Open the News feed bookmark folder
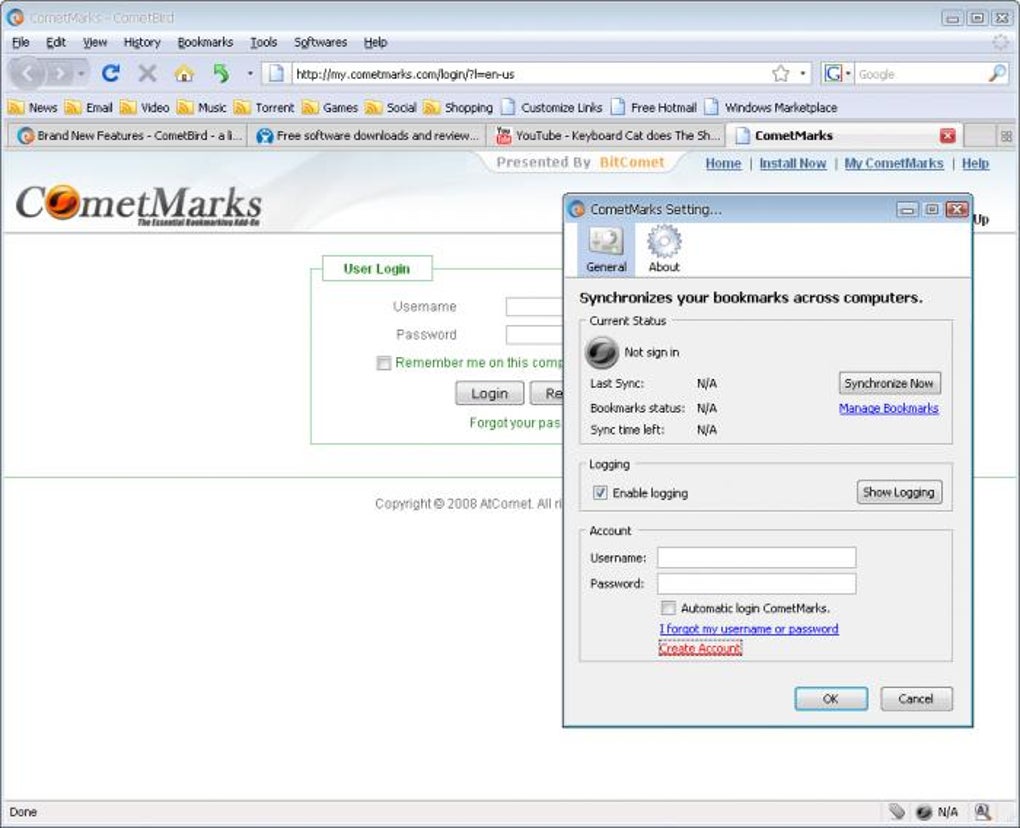Viewport: 1020px width, 828px height. (x=33, y=107)
